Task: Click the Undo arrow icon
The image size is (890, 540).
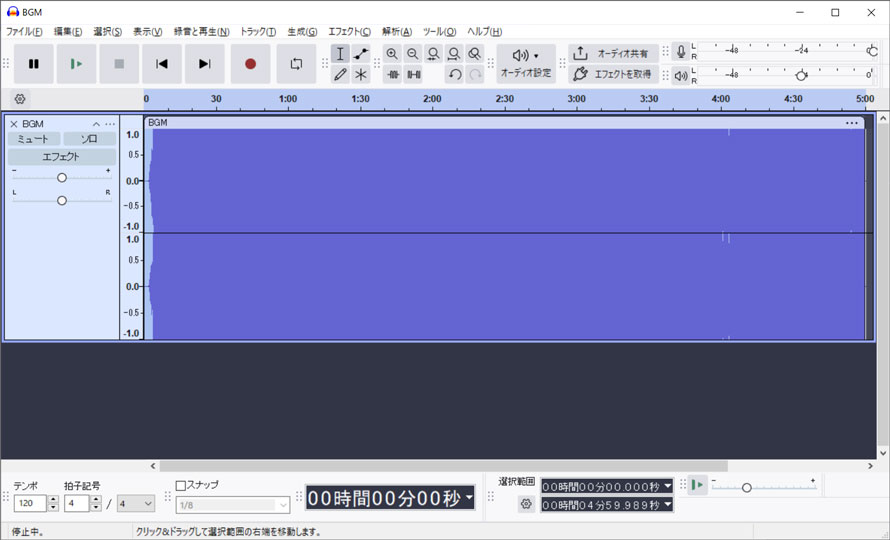Action: tap(455, 74)
